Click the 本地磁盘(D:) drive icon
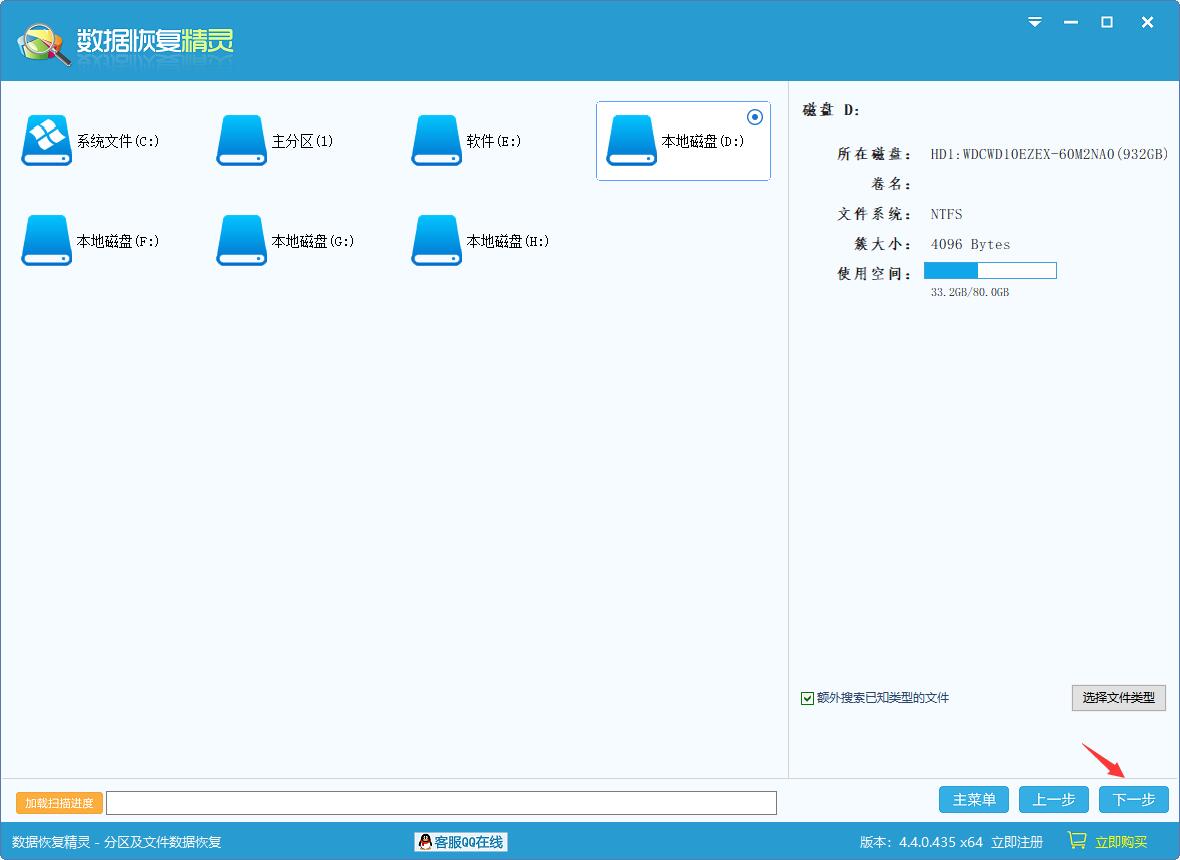The height and width of the screenshot is (860, 1180). pos(631,140)
